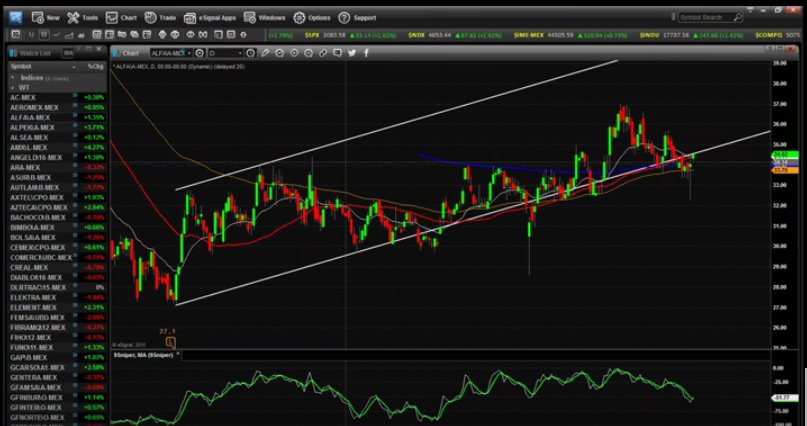The height and width of the screenshot is (426, 807).
Task: Select ALSEA-MEX in the watch list
Action: coord(58,137)
